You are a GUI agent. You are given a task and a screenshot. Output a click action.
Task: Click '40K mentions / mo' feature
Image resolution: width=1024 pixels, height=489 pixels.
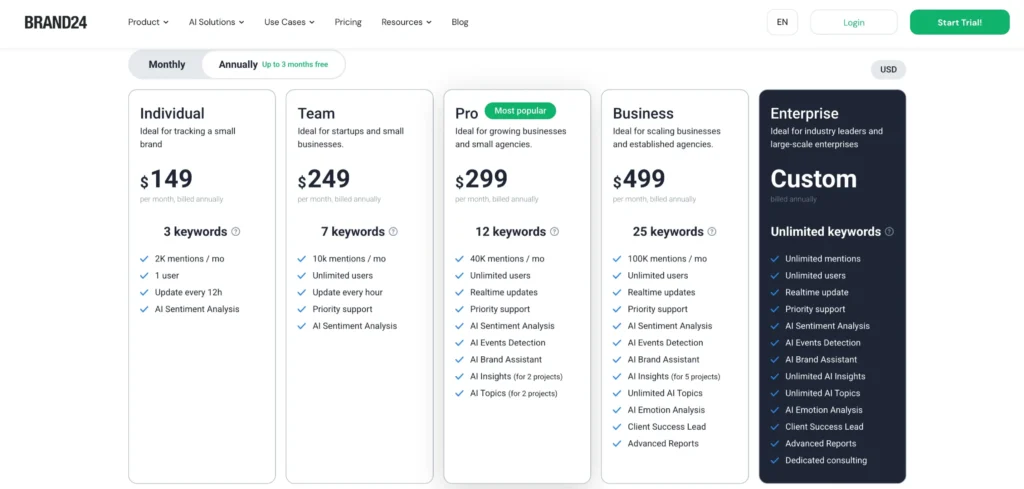point(507,259)
